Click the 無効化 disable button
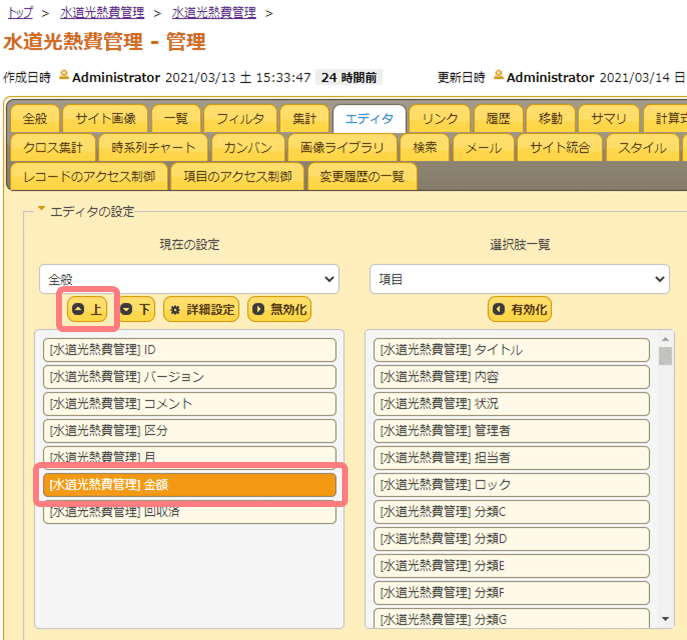This screenshot has width=687, height=640. tap(279, 309)
